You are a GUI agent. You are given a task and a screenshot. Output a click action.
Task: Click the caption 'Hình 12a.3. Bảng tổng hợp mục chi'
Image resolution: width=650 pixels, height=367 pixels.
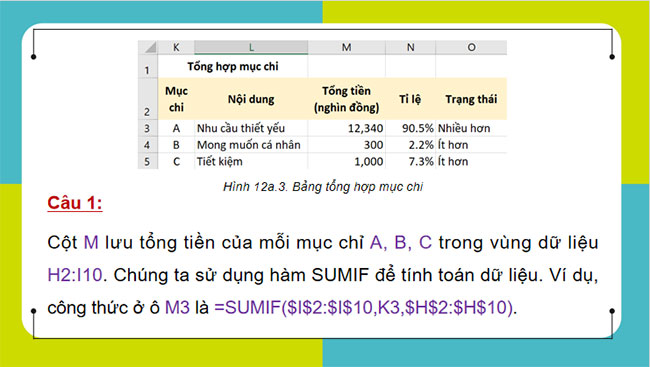click(323, 187)
